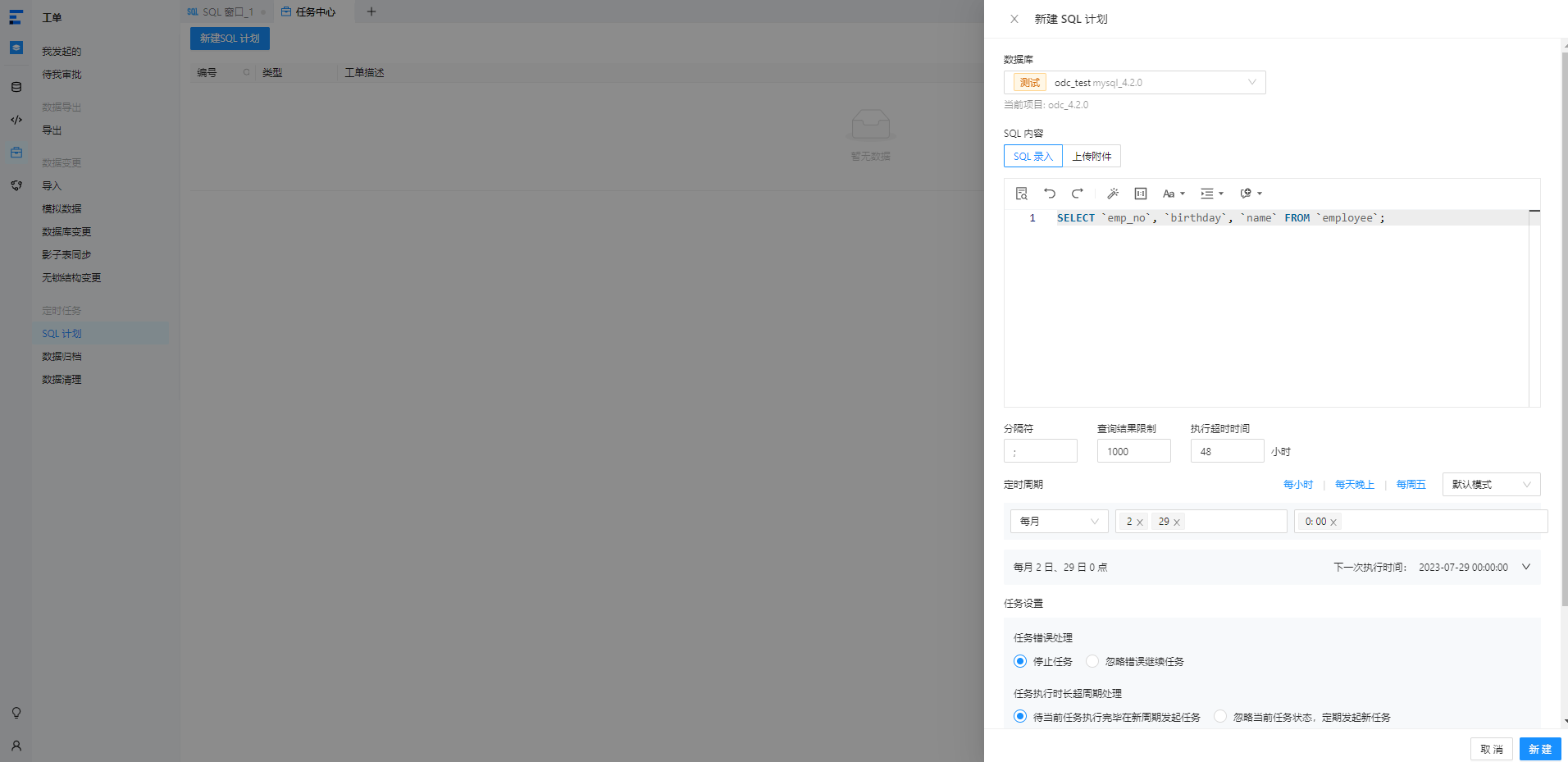Open the SQL console code icon in sidebar

[16, 120]
